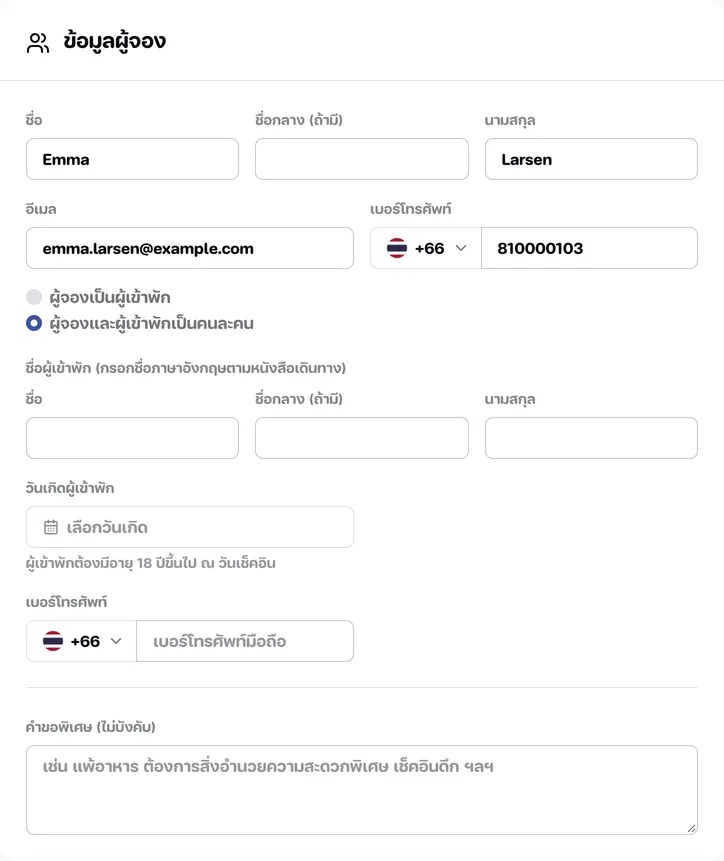Select 'ผู้จองและผู้เข้าพักเป็นคนละคน' radio option
724x861 pixels.
tap(34, 323)
